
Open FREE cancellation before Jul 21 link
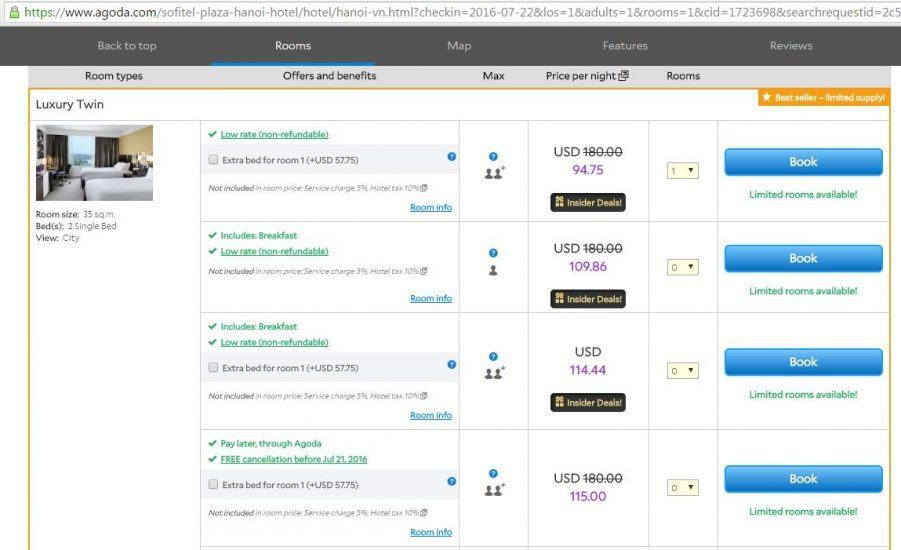click(293, 460)
